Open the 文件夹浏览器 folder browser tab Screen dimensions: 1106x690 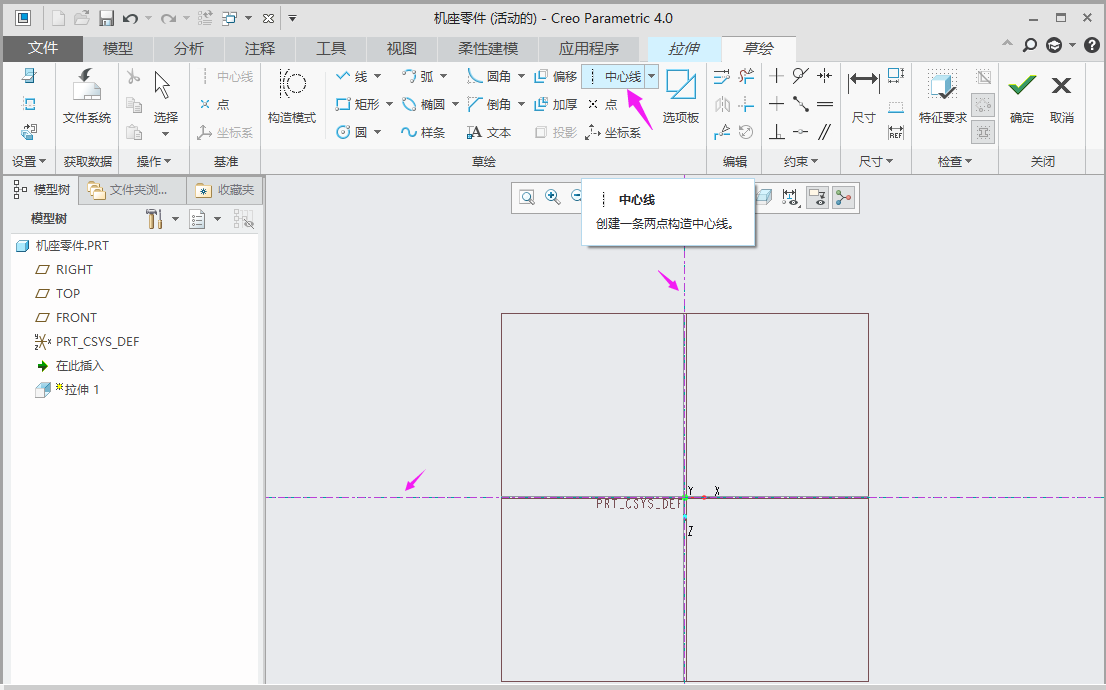(x=134, y=190)
